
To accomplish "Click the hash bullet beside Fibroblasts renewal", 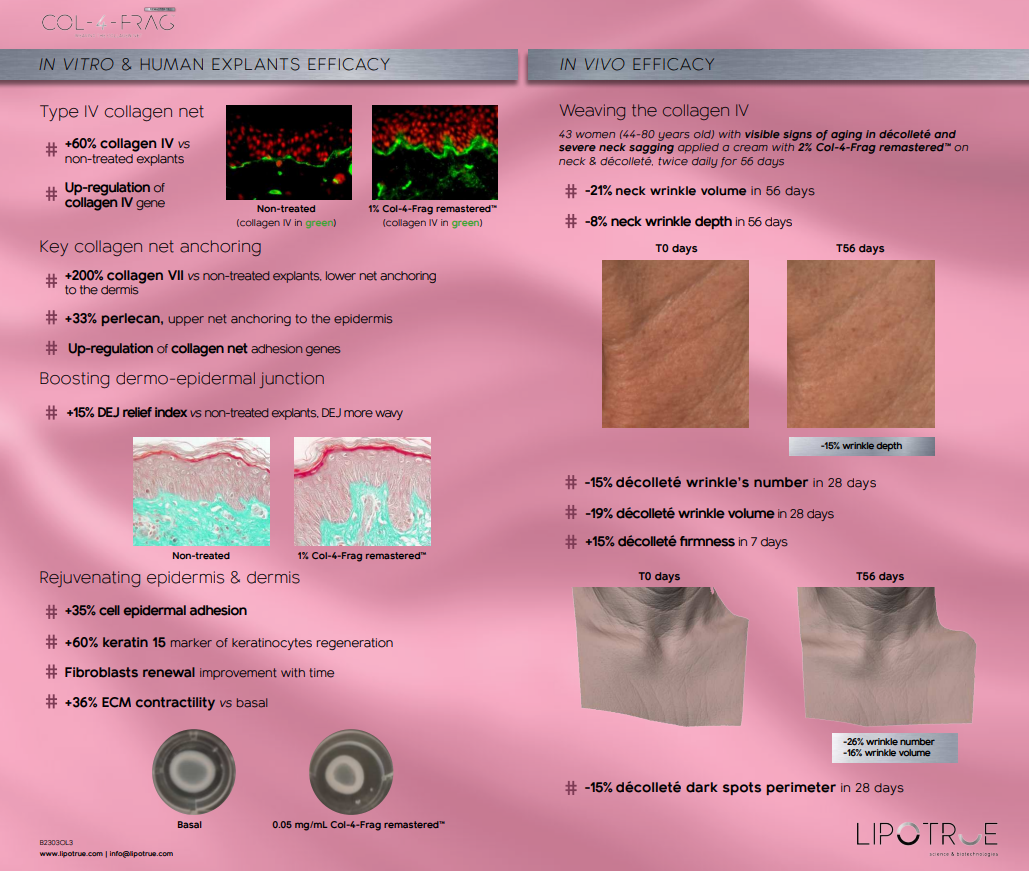I will [51, 672].
